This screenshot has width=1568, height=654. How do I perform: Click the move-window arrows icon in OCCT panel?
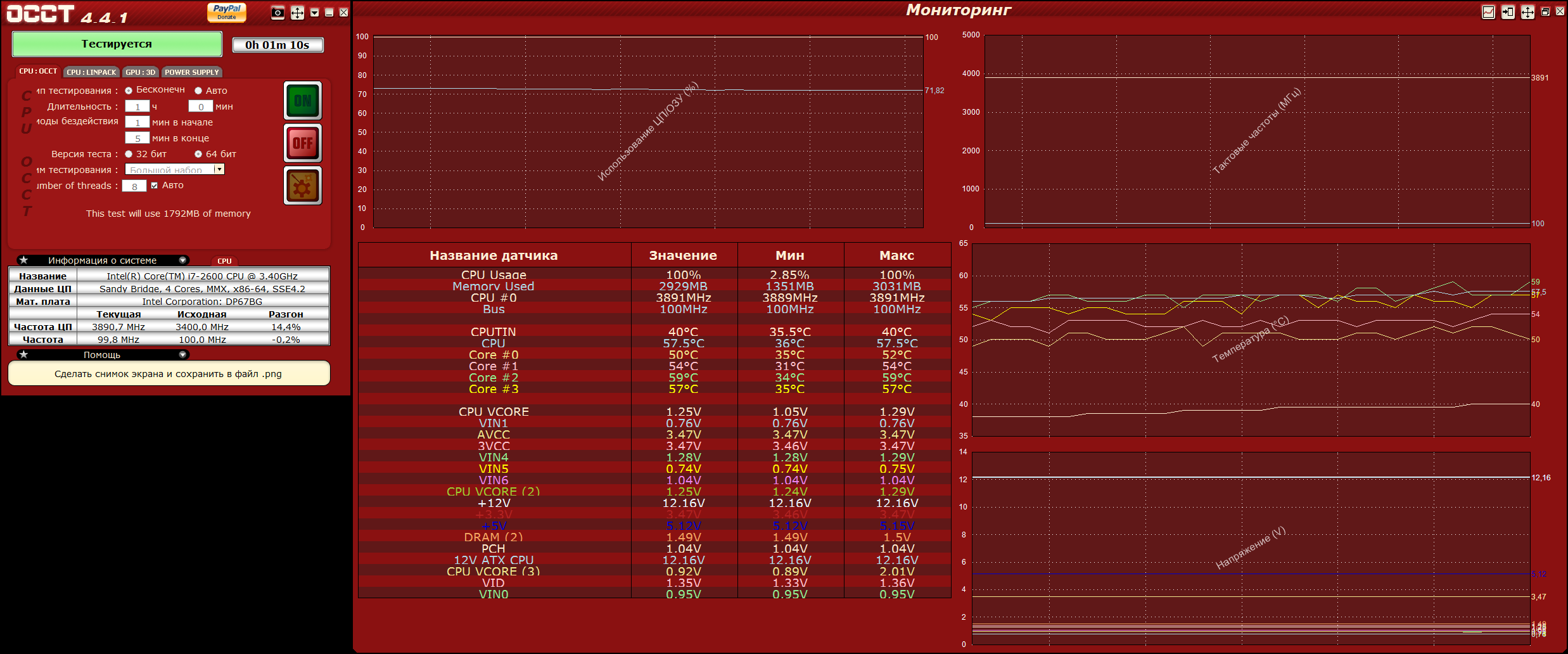coord(297,13)
